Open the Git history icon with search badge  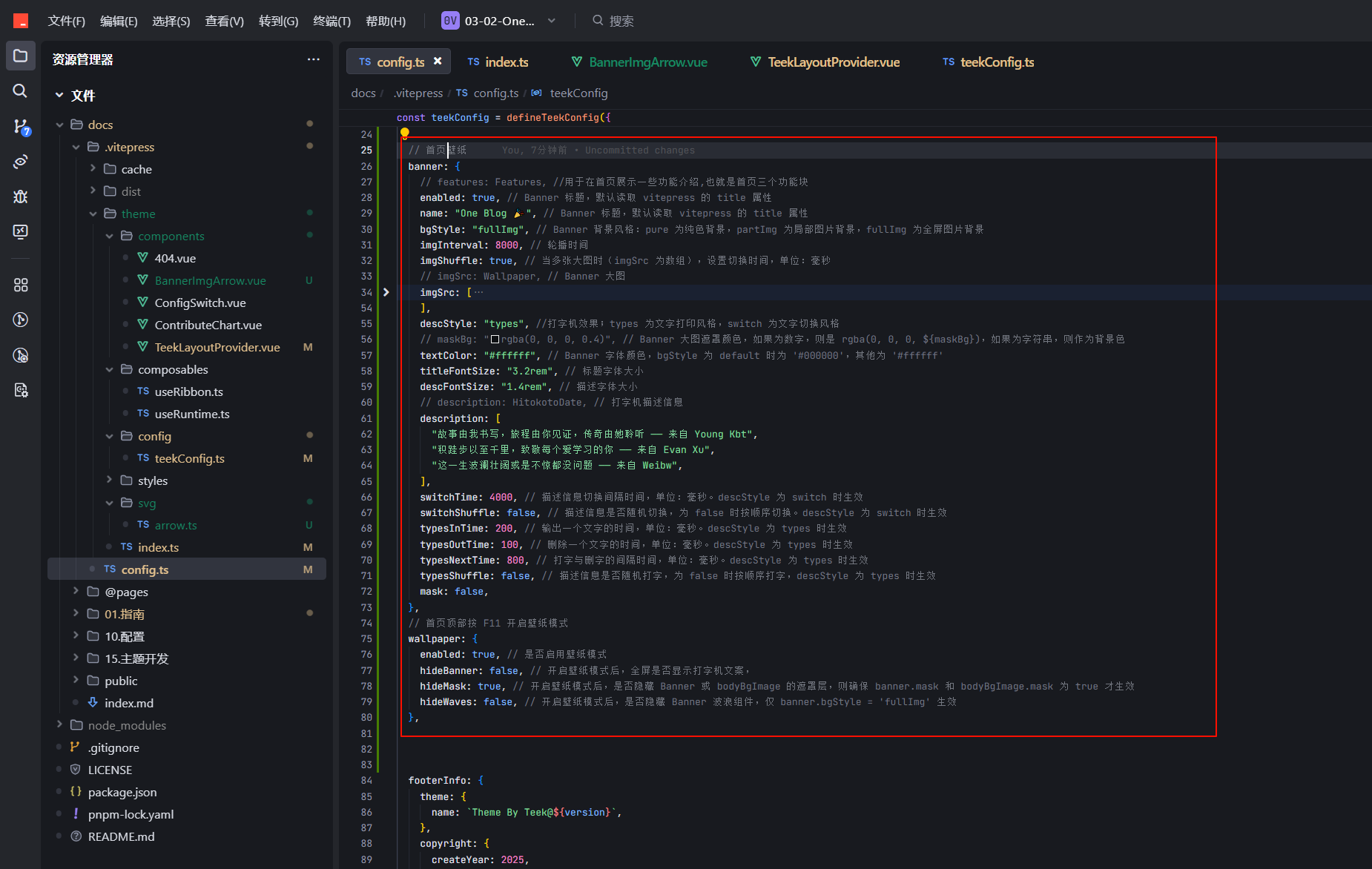(x=21, y=355)
